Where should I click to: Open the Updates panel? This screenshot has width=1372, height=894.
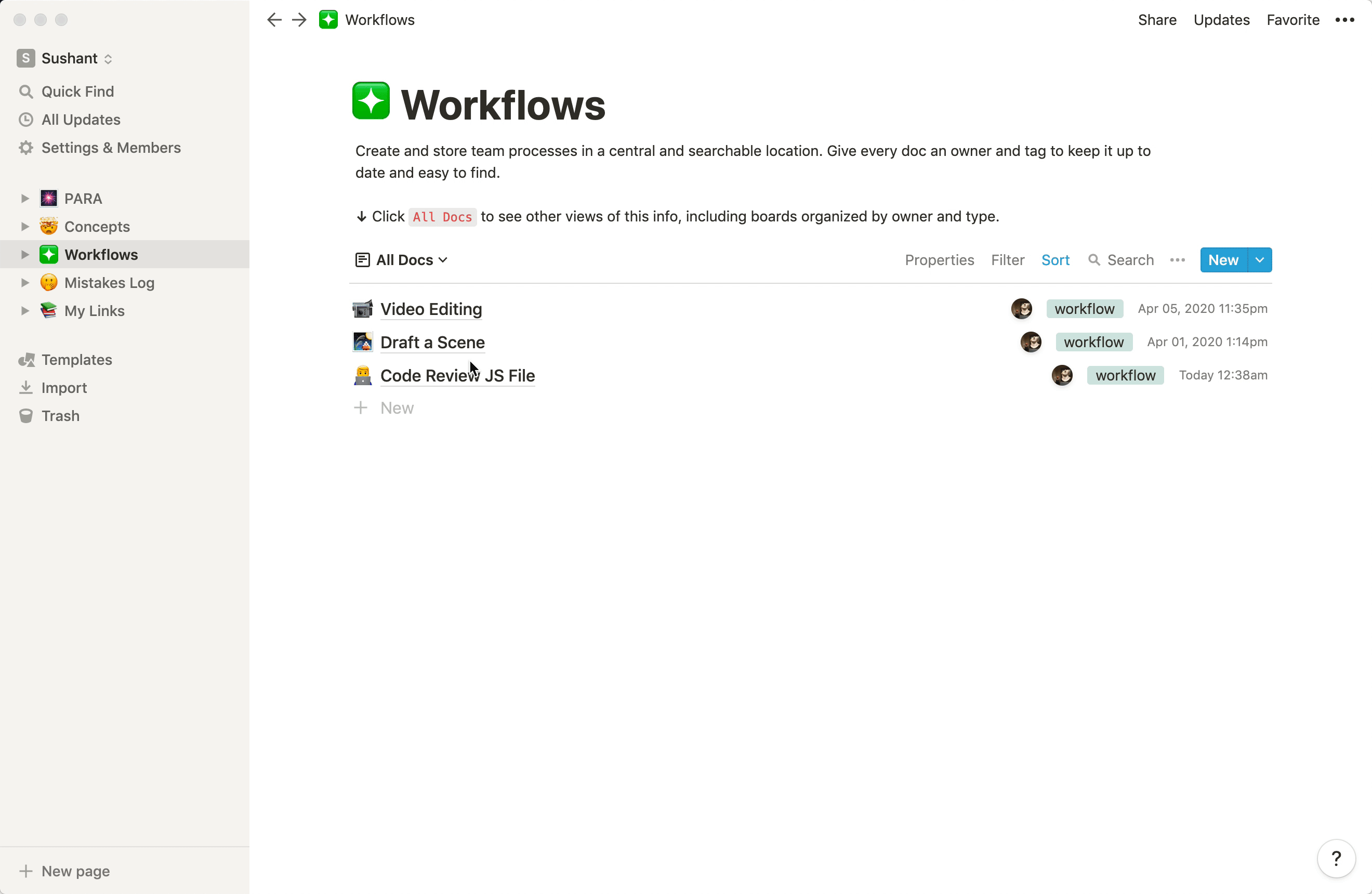[x=1221, y=20]
